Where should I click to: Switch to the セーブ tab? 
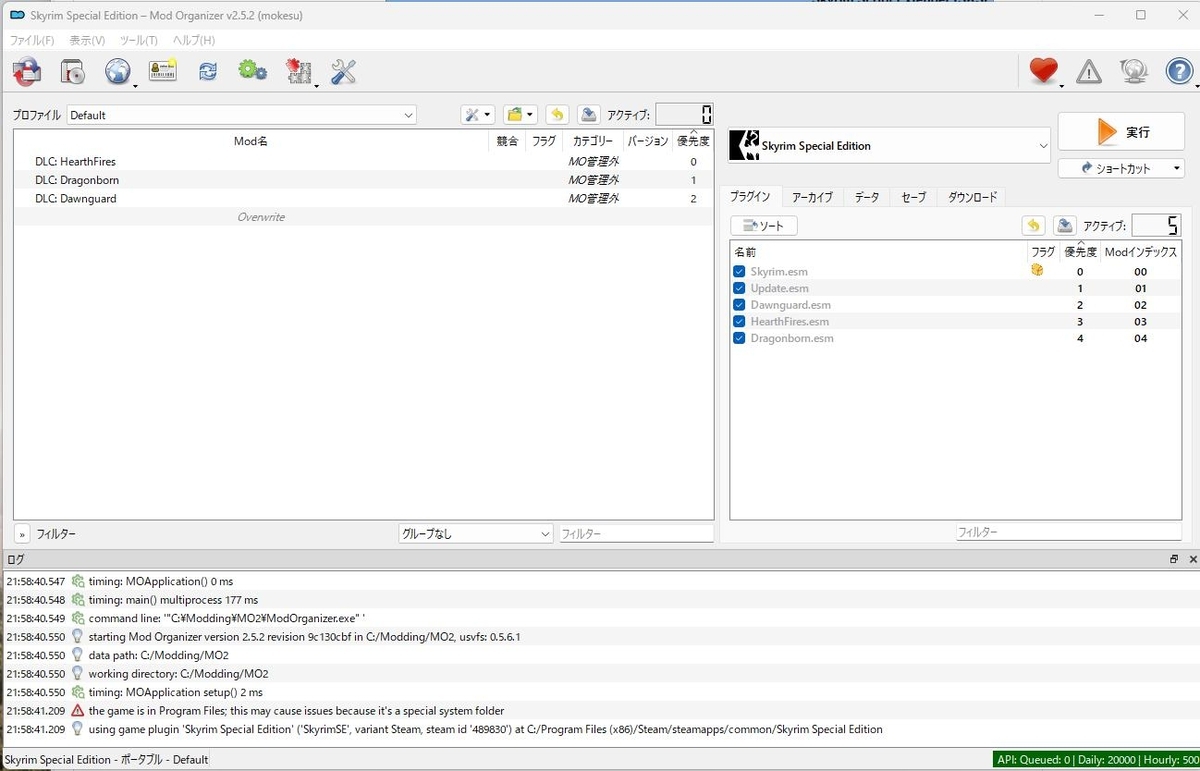(913, 197)
